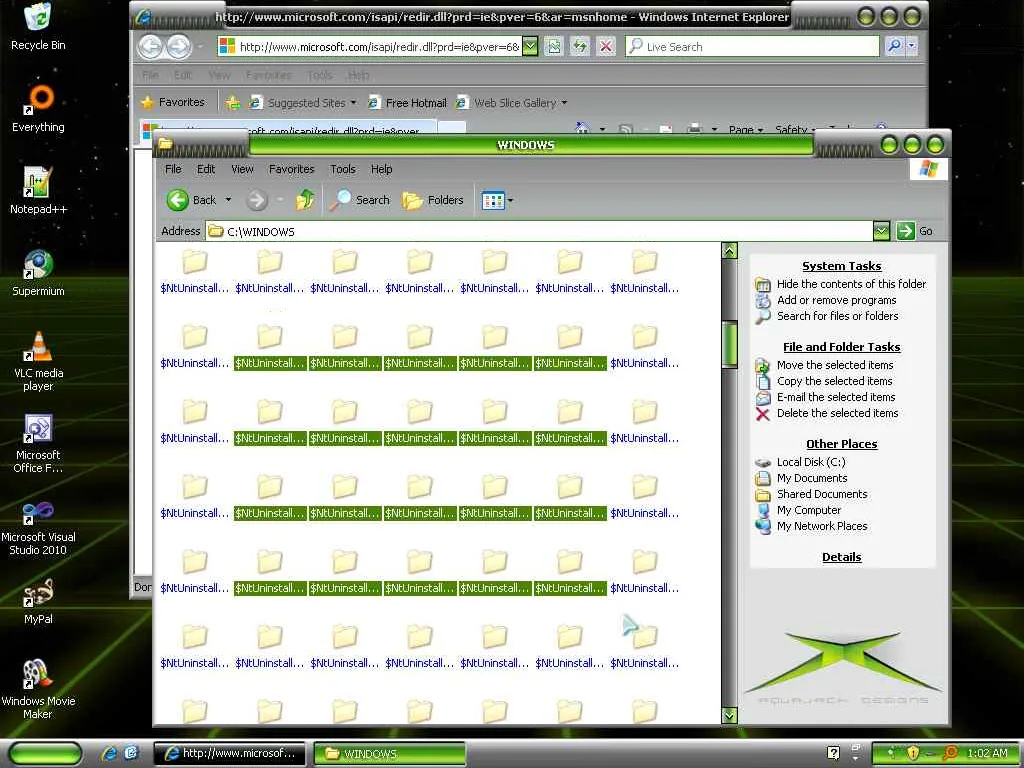Open the Recycle Bin desktop icon
The width and height of the screenshot is (1024, 768).
tap(38, 26)
